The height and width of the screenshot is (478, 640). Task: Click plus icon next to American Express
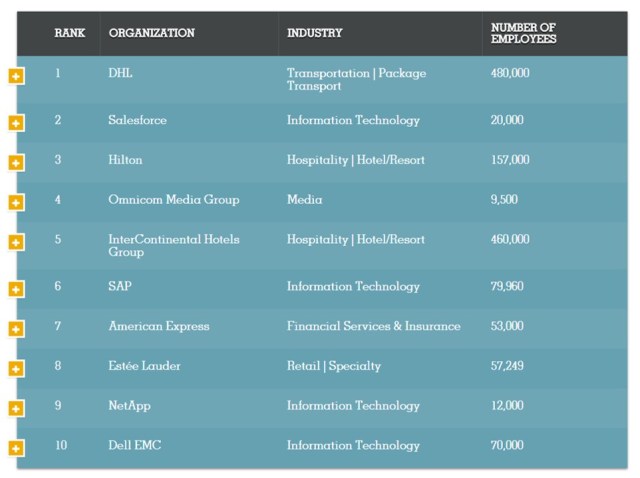pyautogui.click(x=16, y=329)
